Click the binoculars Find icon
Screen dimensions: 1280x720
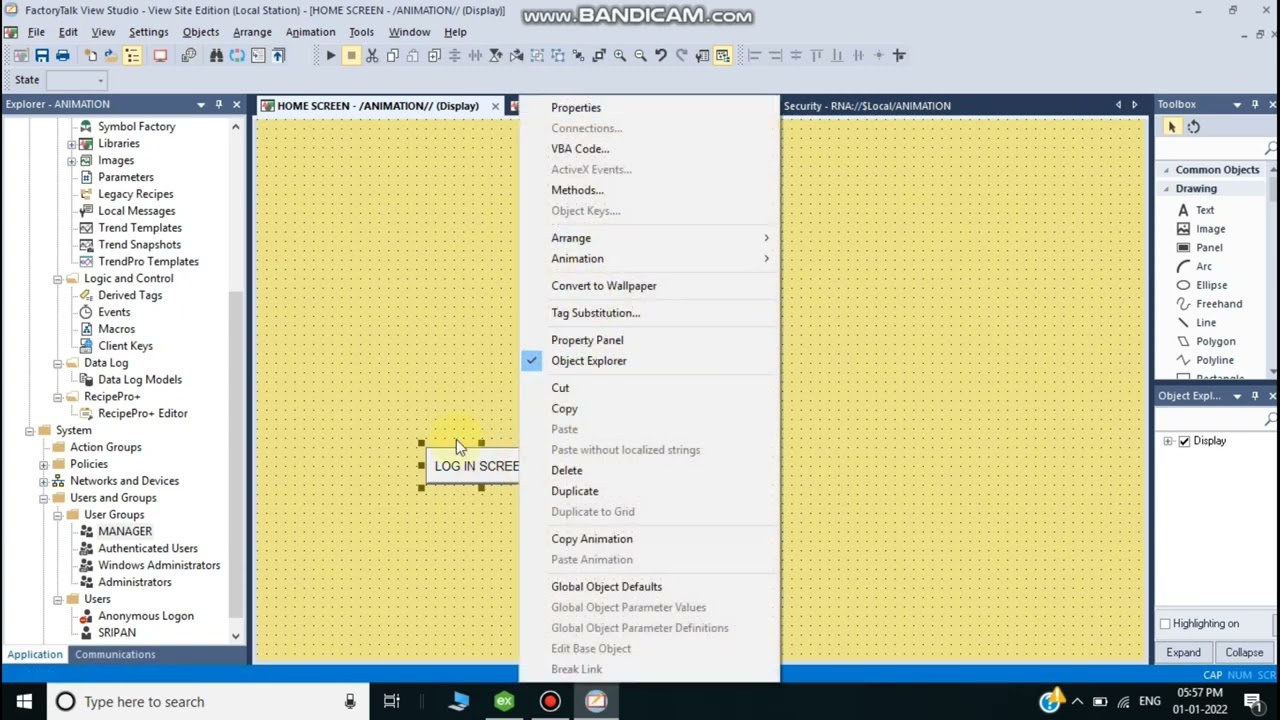click(216, 56)
